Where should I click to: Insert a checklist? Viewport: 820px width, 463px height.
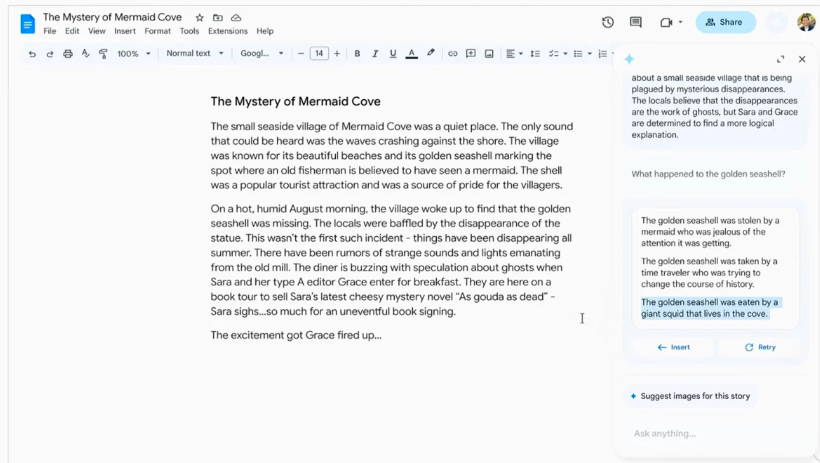pyautogui.click(x=553, y=53)
